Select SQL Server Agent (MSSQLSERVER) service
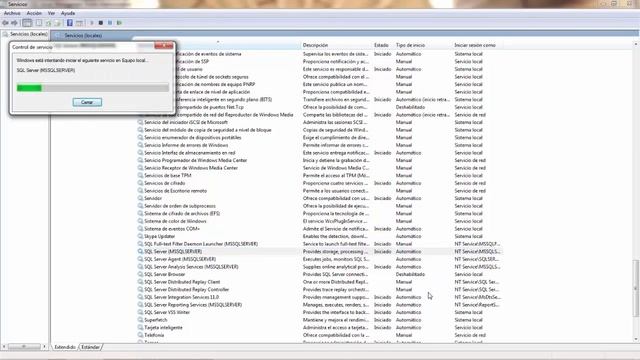Screen dimensions: 640x360 (x=180, y=259)
